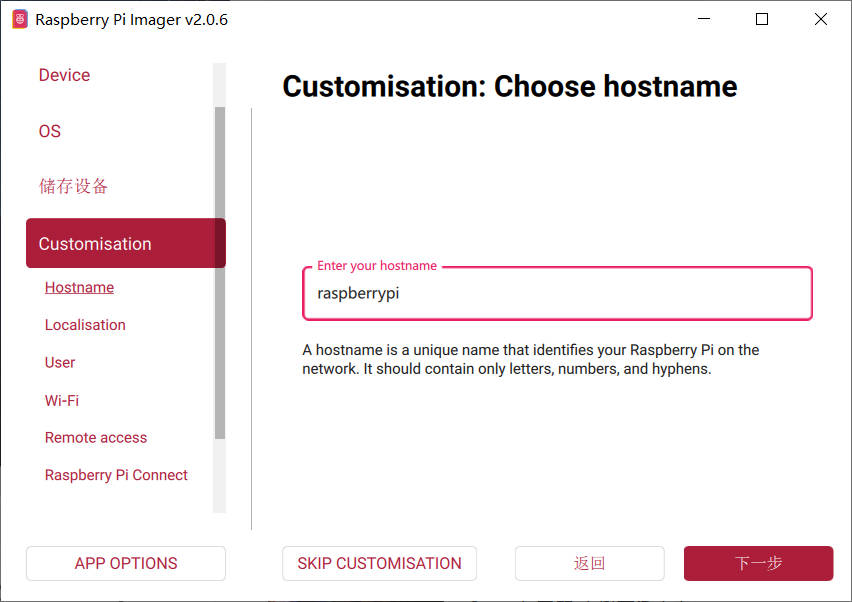Go to the User sub-step
This screenshot has width=852, height=602.
tap(60, 362)
